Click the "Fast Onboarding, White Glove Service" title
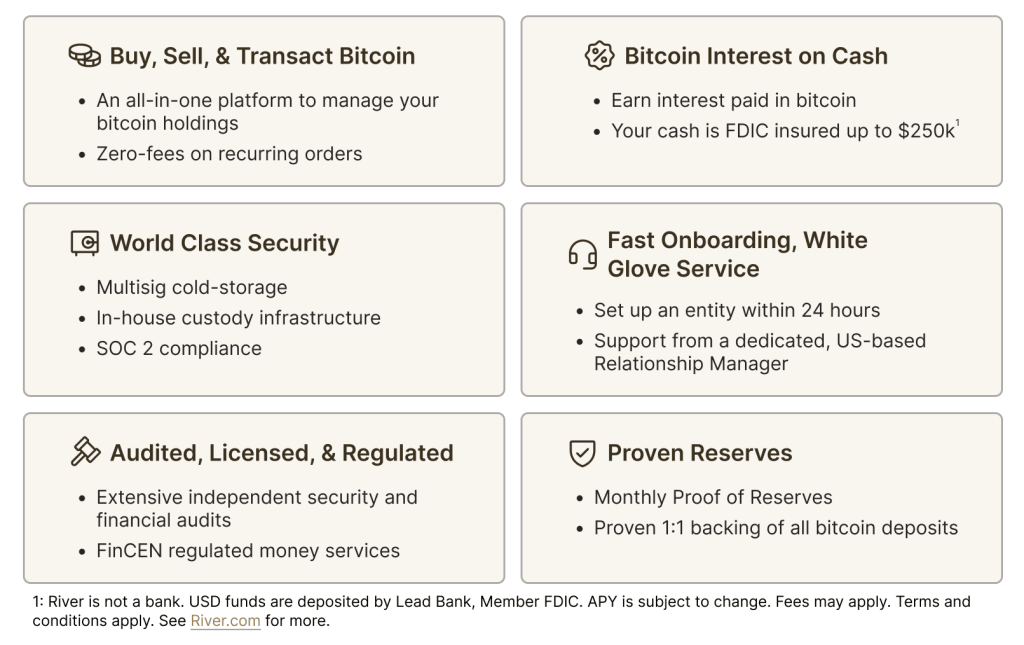Screen dimensions: 1024x645 tap(737, 255)
